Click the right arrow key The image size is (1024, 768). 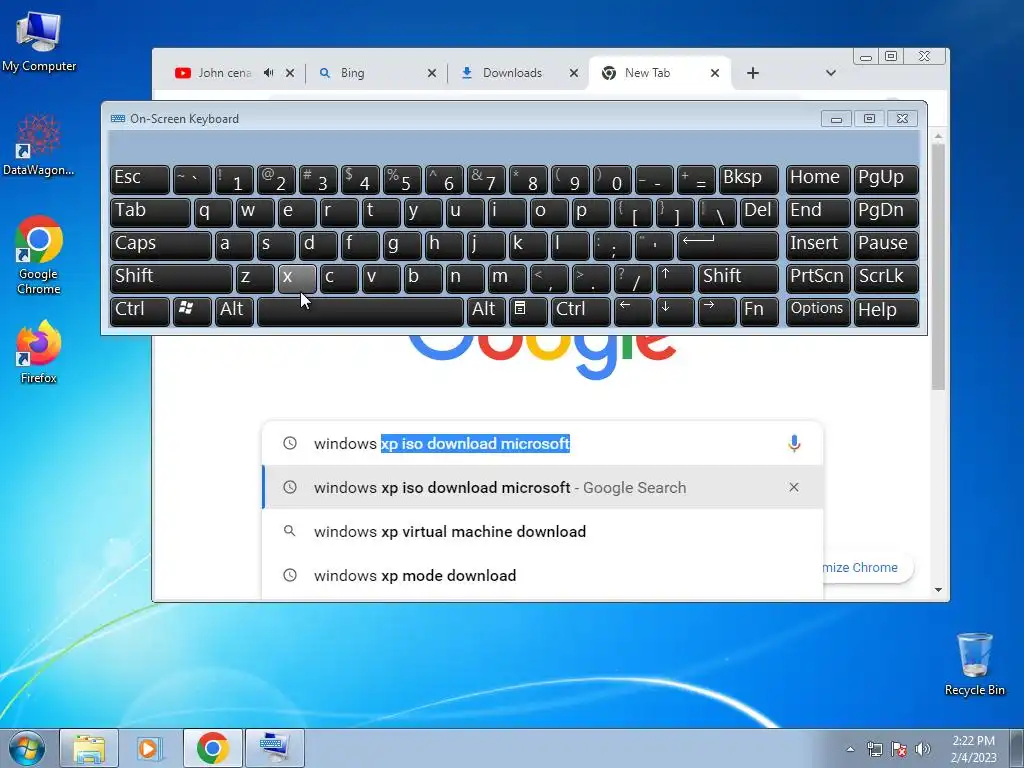coord(716,312)
